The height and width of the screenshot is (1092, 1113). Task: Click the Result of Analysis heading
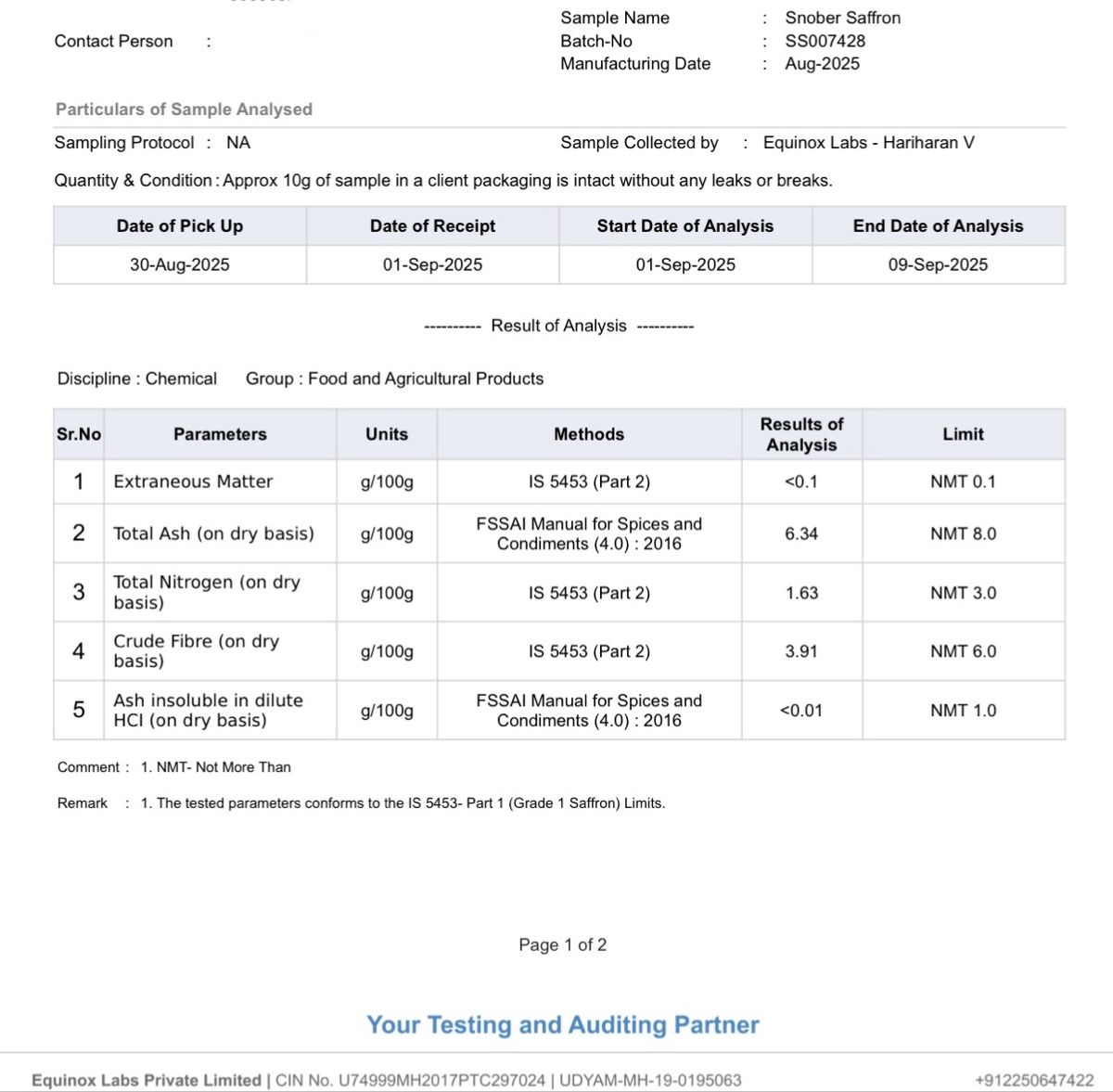(558, 326)
